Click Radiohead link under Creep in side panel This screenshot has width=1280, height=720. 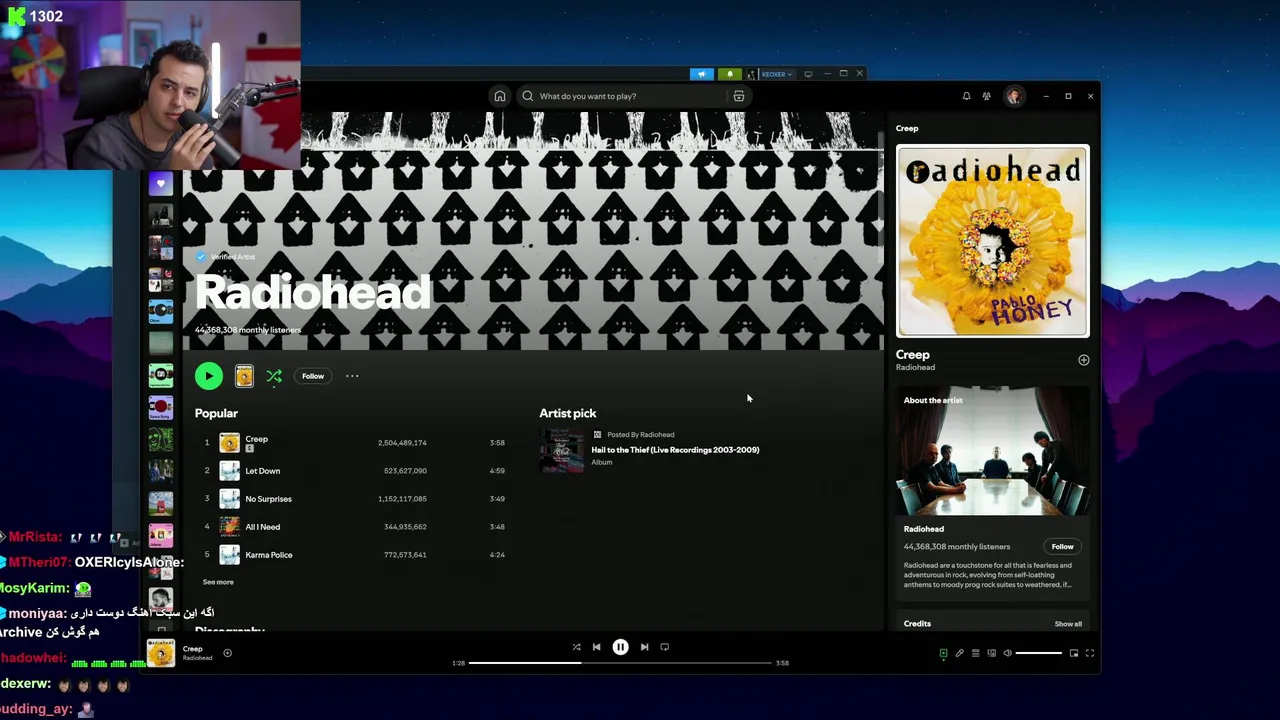coord(915,367)
